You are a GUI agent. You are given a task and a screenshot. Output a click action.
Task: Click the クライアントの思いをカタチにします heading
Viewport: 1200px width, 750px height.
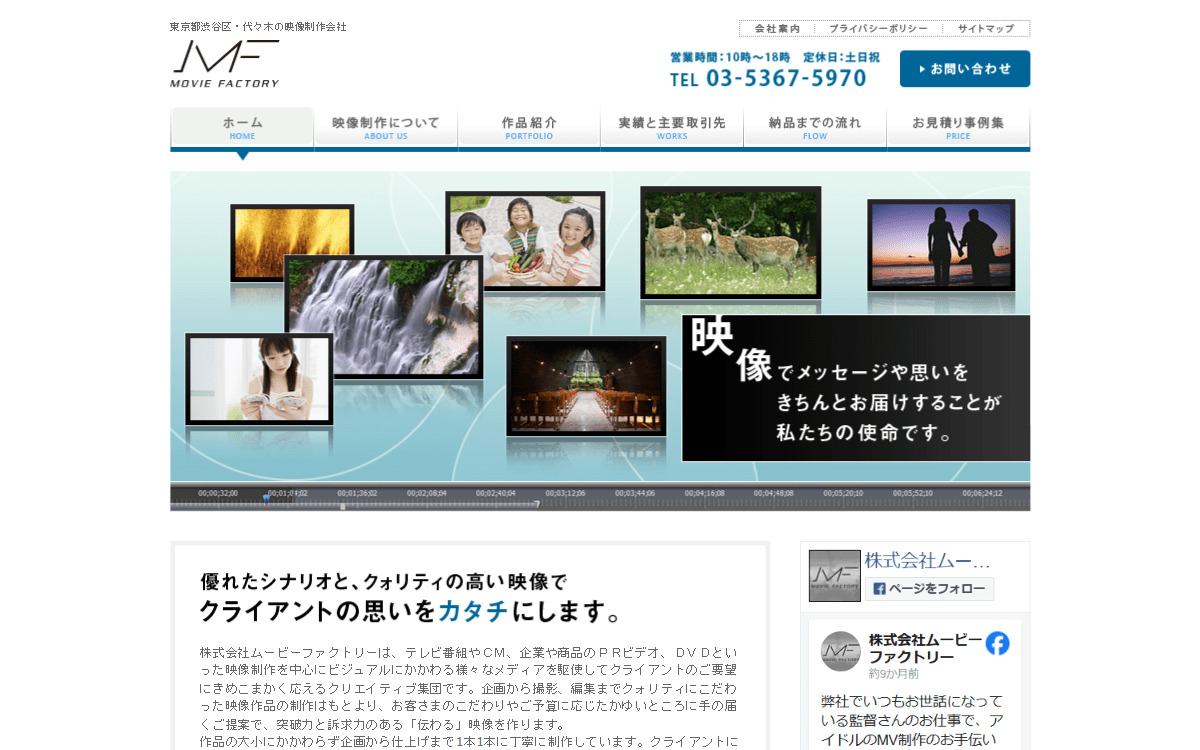(x=411, y=610)
